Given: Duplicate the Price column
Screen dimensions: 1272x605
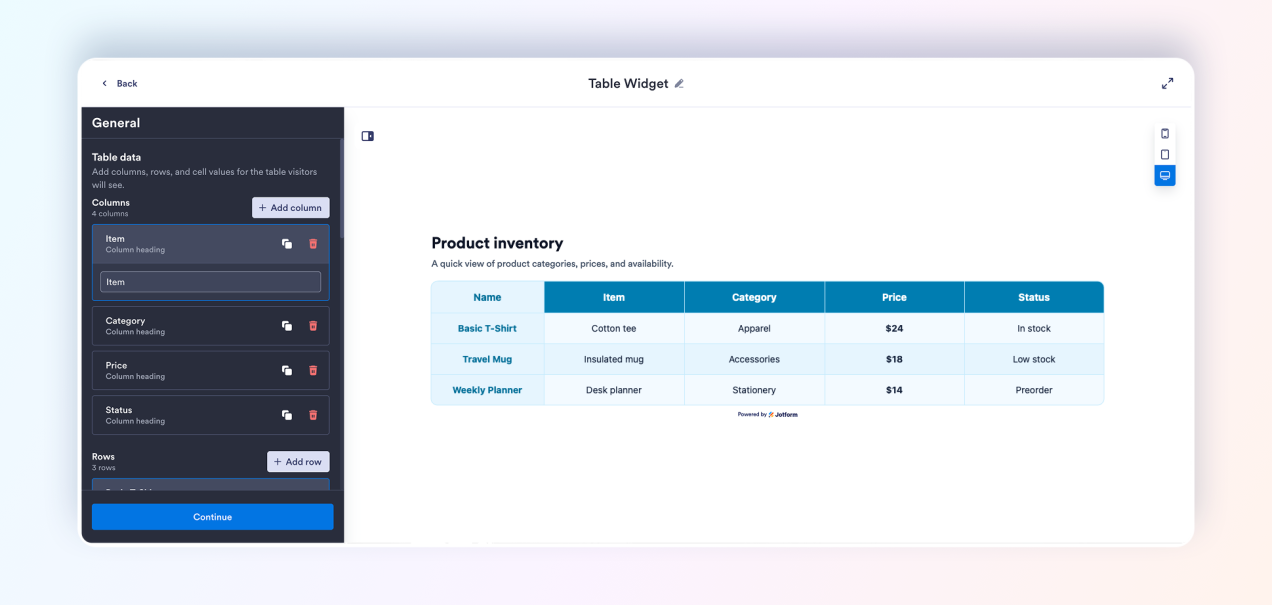Looking at the screenshot, I should tap(287, 370).
